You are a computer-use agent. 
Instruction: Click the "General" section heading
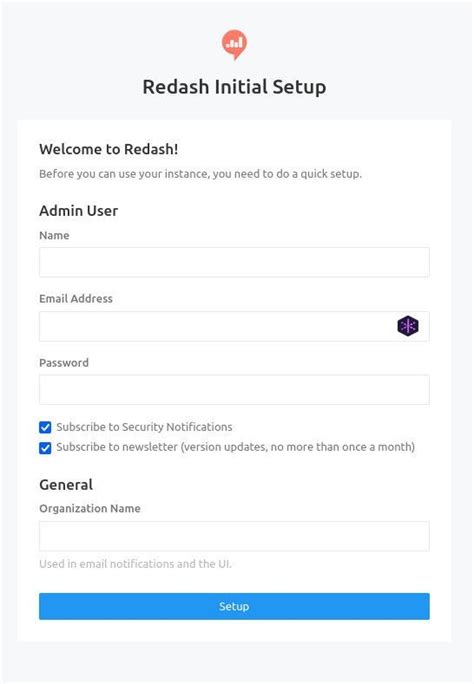[x=66, y=485]
